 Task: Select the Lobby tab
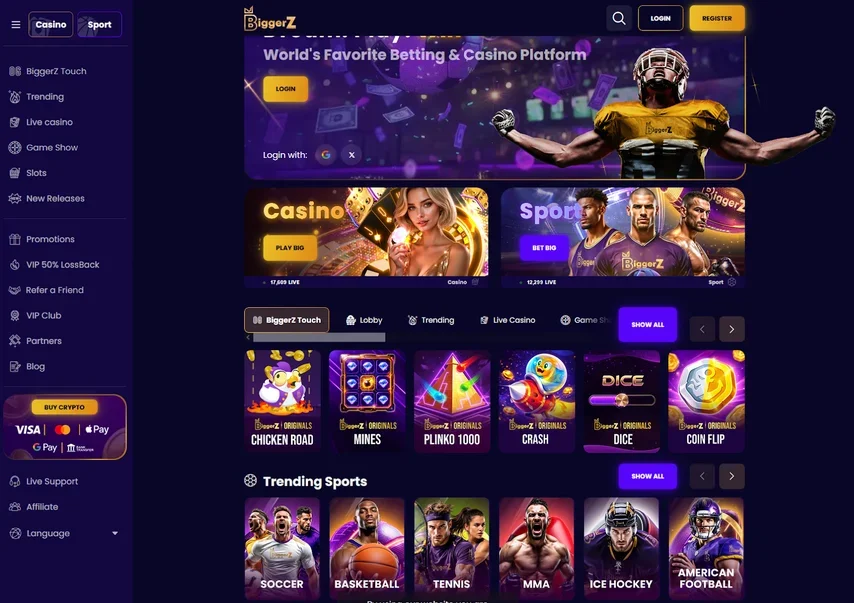coord(364,320)
